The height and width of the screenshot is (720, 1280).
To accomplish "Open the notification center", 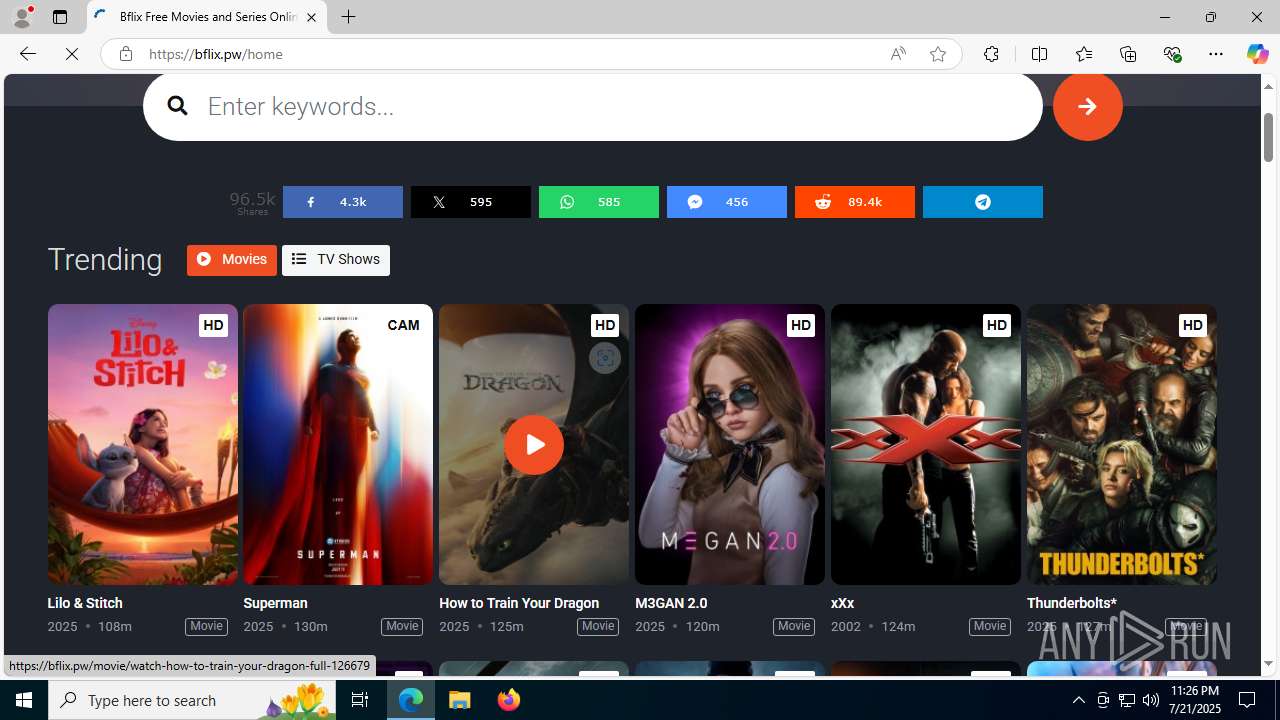I will [1248, 700].
